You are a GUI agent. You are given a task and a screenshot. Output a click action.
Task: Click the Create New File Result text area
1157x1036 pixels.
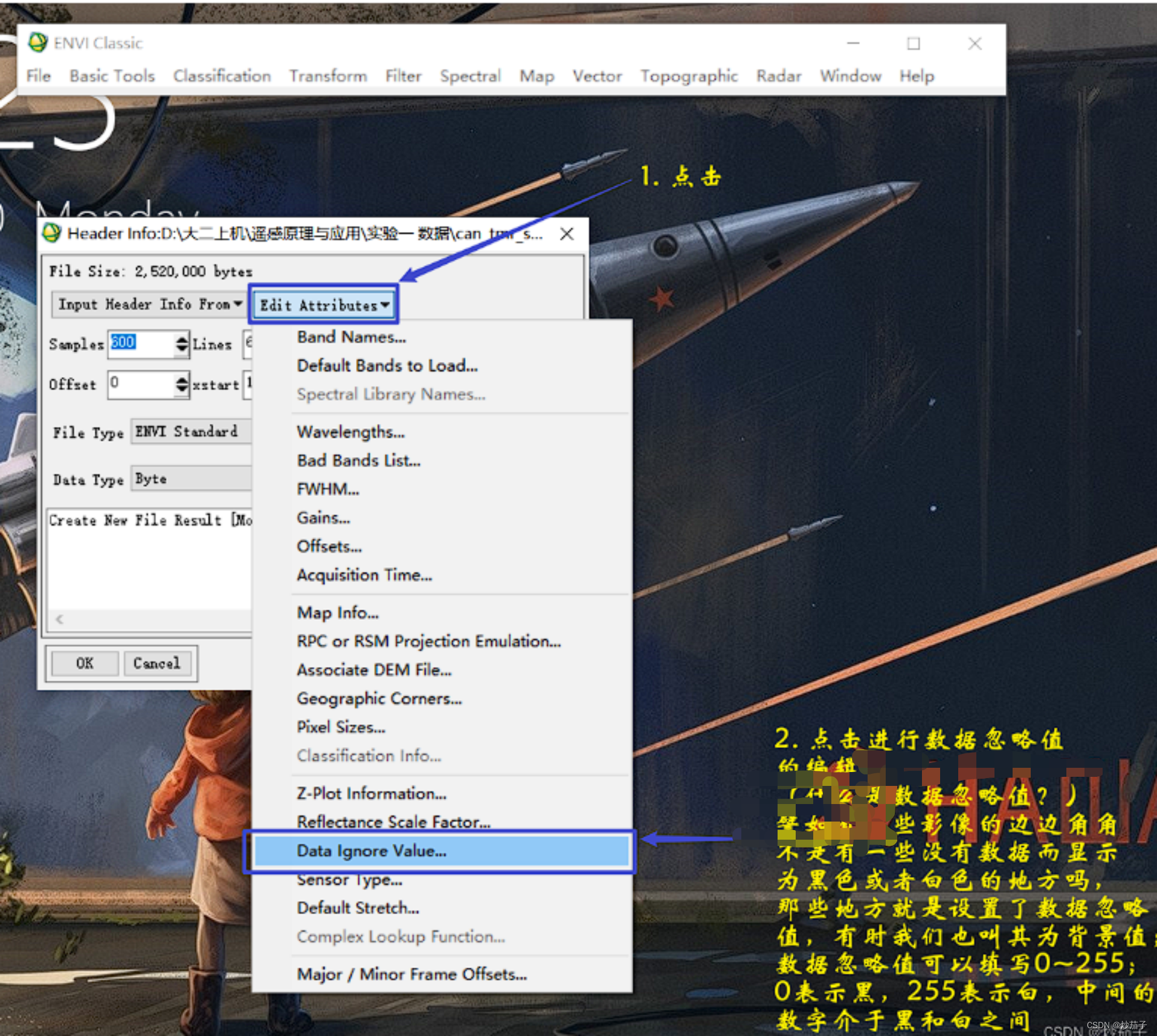(x=150, y=559)
